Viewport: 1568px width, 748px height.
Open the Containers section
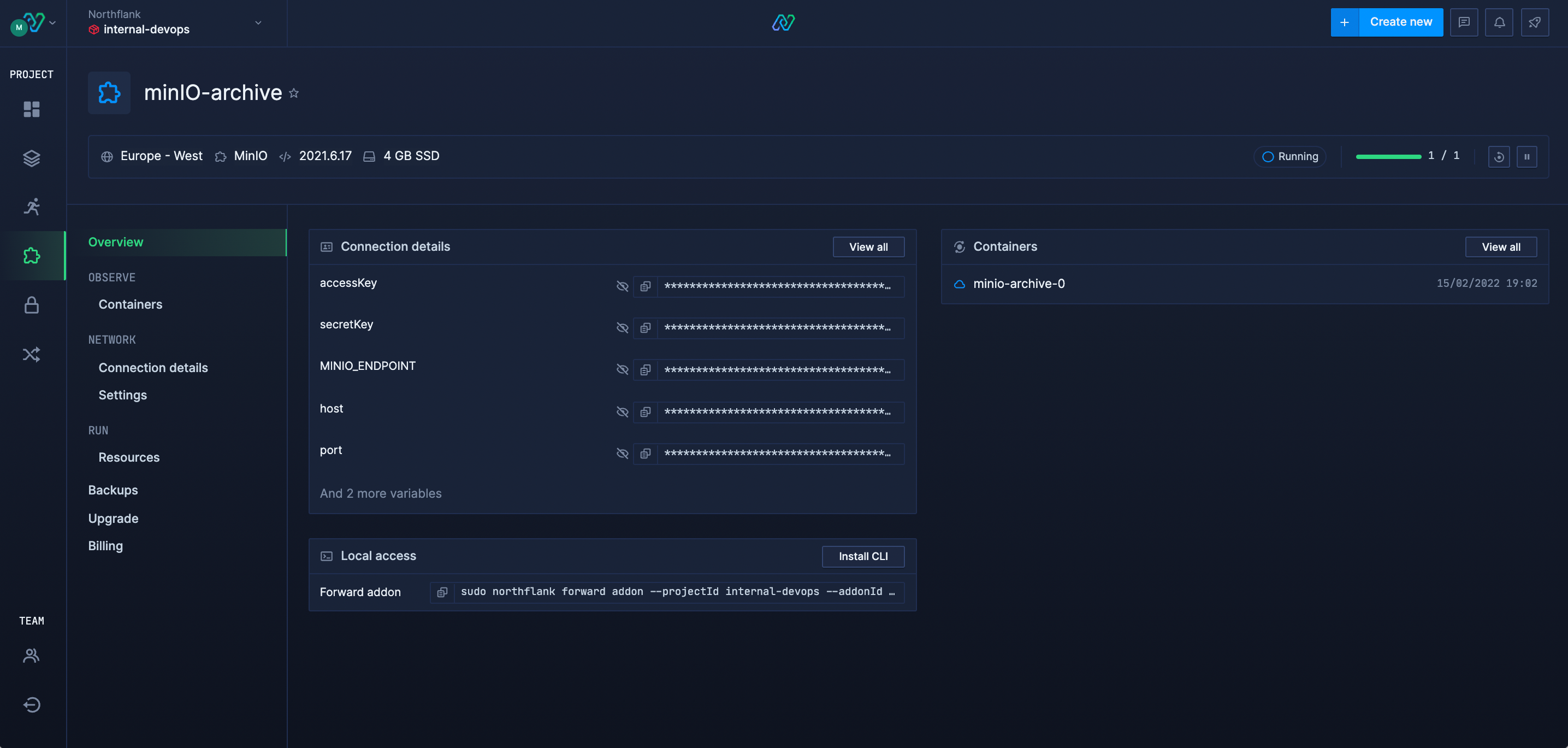click(130, 305)
